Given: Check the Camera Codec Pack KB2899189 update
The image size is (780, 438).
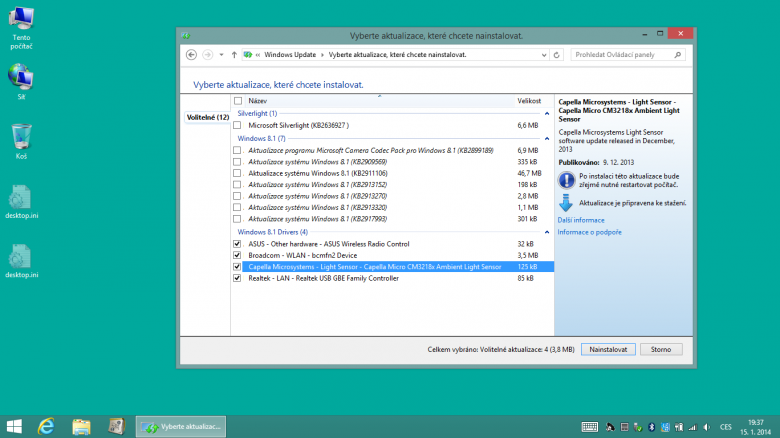Looking at the screenshot, I should pyautogui.click(x=237, y=150).
